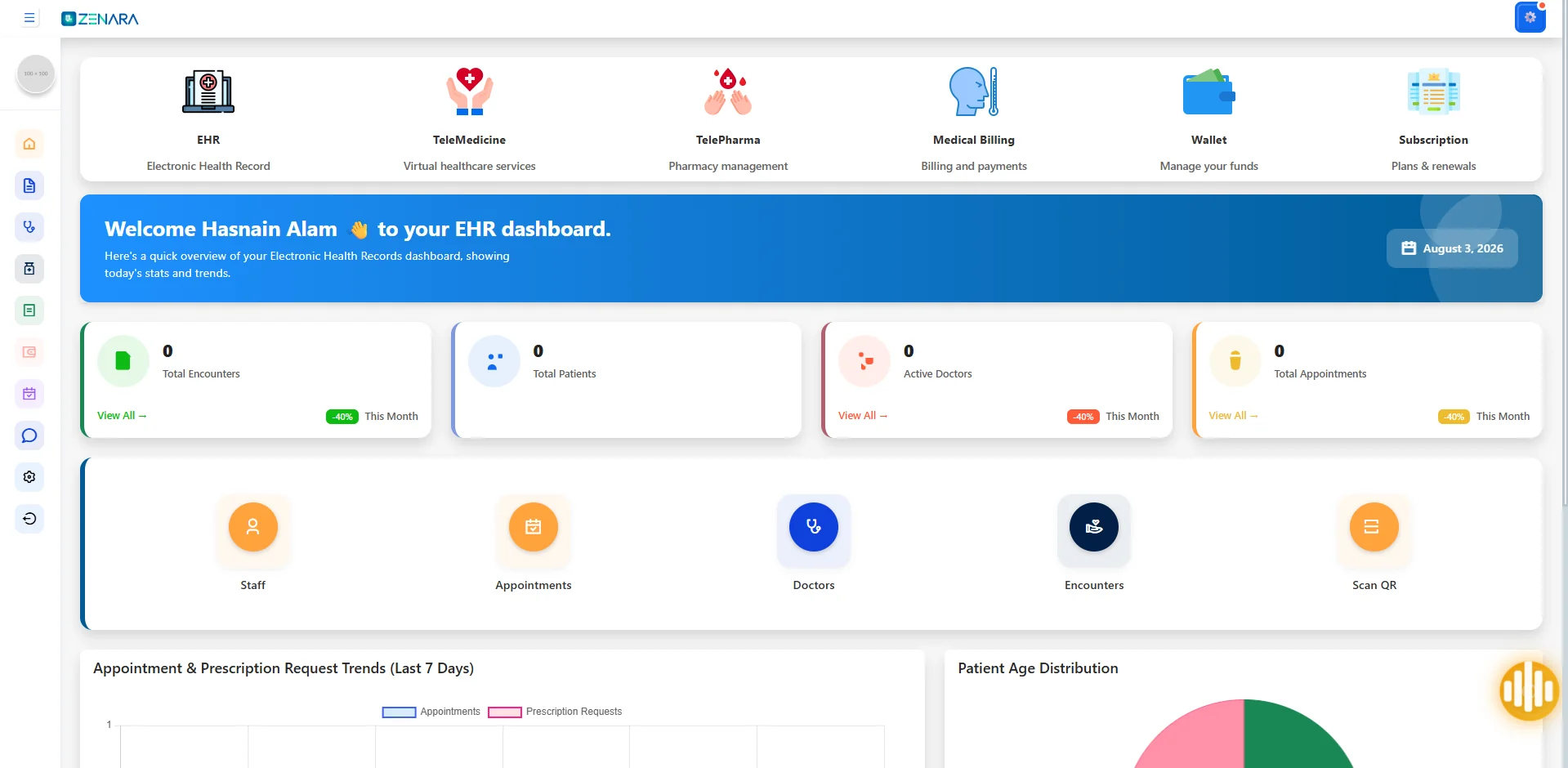View All under Active Doctors
The width and height of the screenshot is (1568, 768).
863,415
